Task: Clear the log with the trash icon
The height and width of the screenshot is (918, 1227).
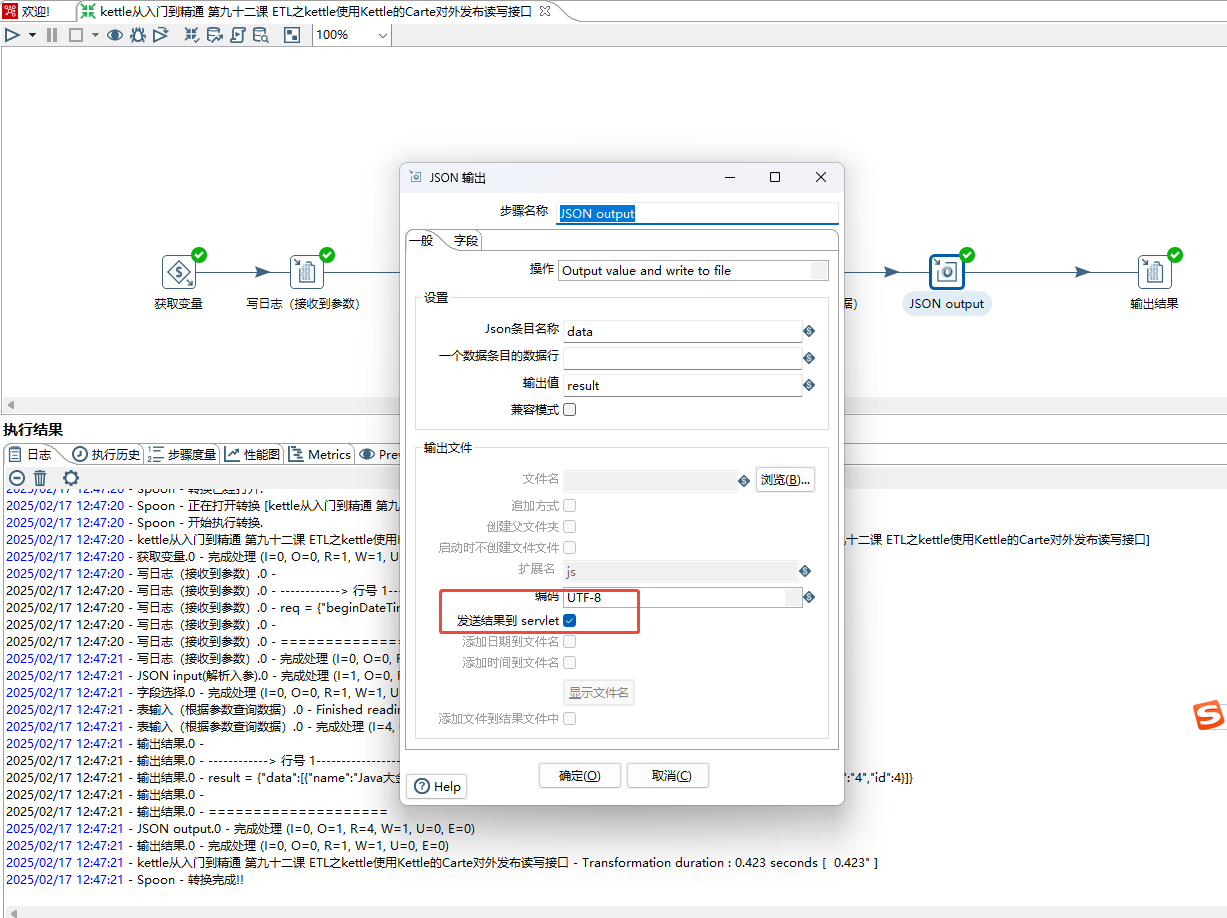Action: (x=40, y=479)
